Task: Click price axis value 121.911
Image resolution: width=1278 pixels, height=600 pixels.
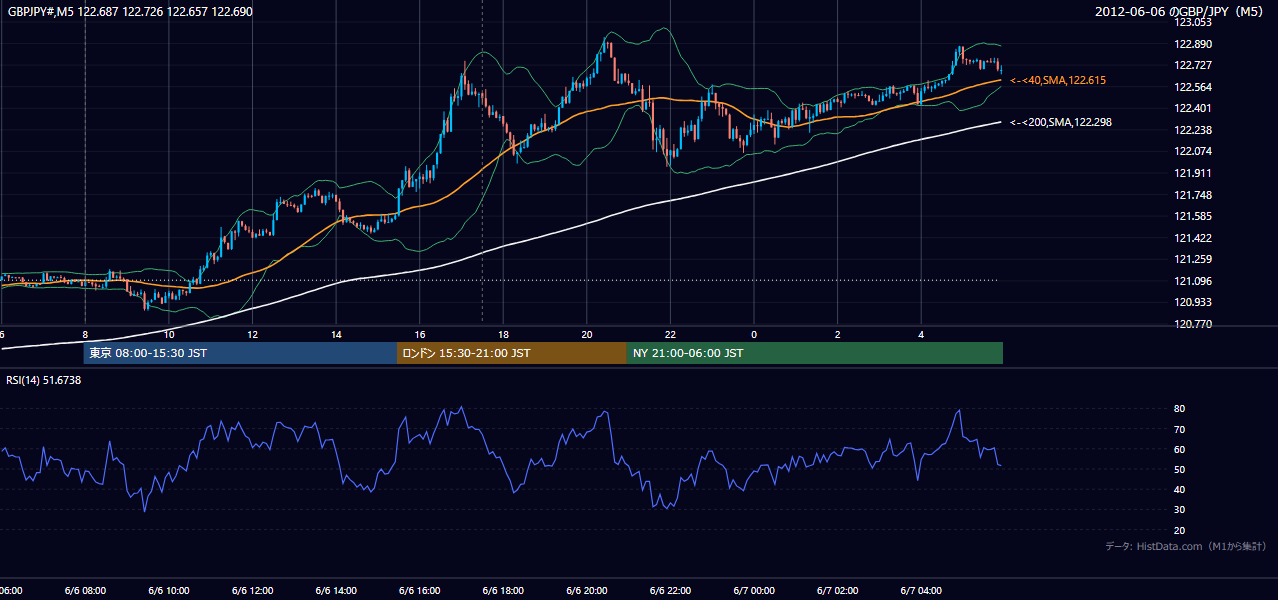Action: point(1193,173)
